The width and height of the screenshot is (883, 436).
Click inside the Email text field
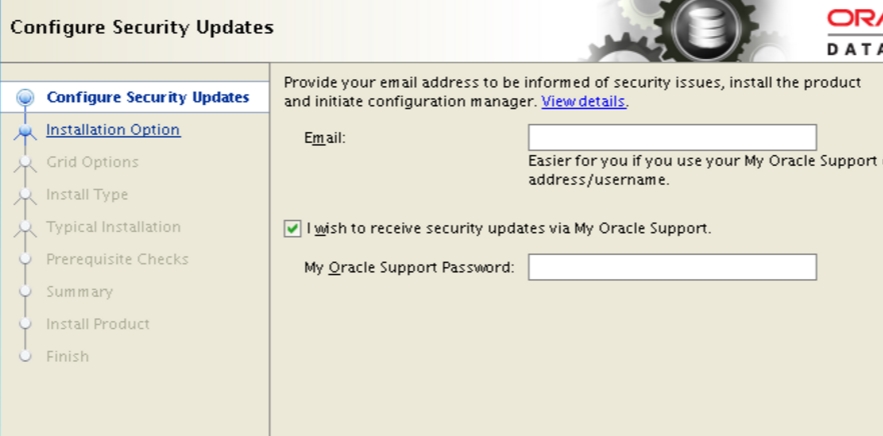click(x=672, y=137)
